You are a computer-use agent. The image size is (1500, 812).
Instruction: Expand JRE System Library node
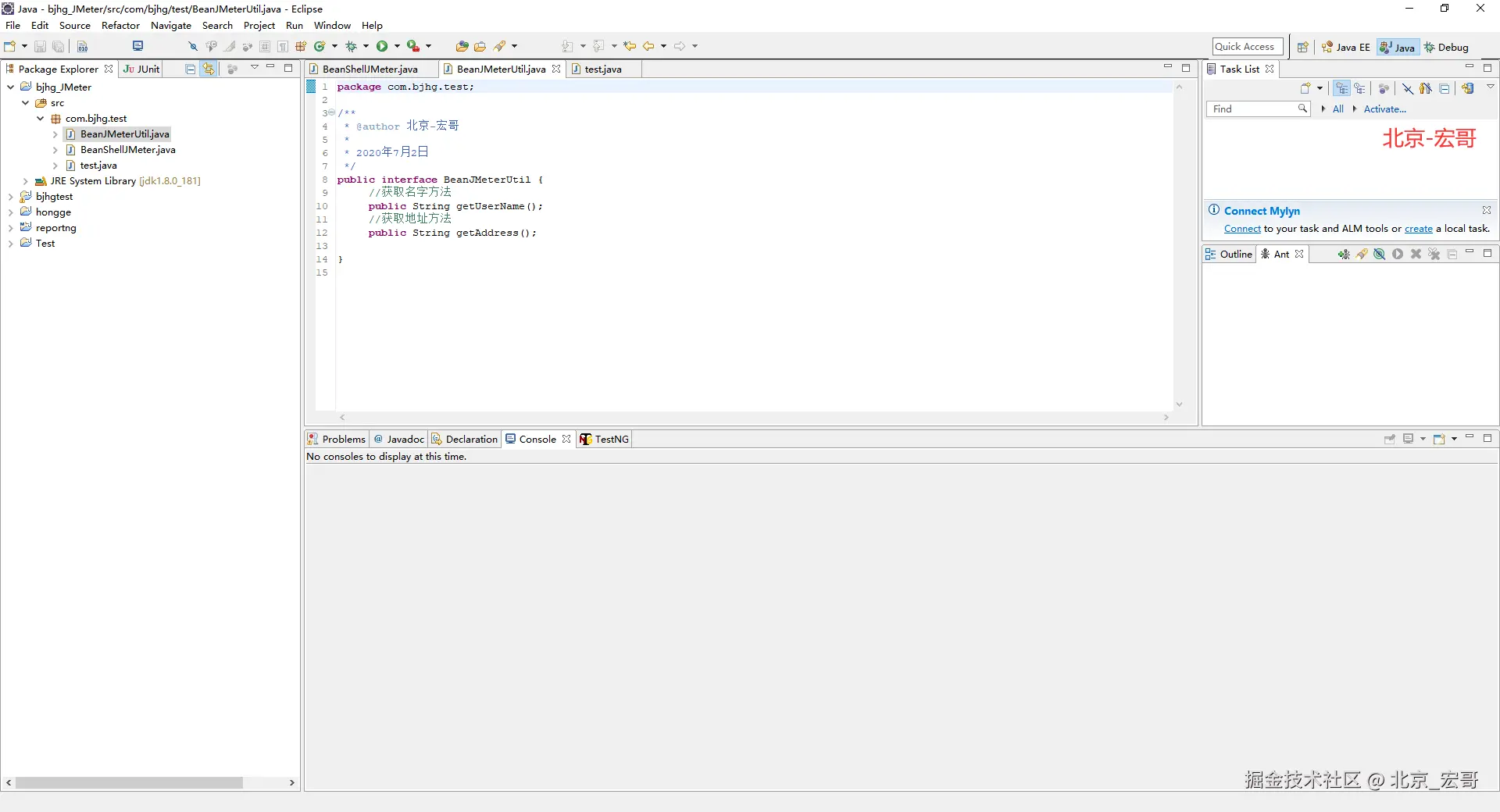[25, 181]
